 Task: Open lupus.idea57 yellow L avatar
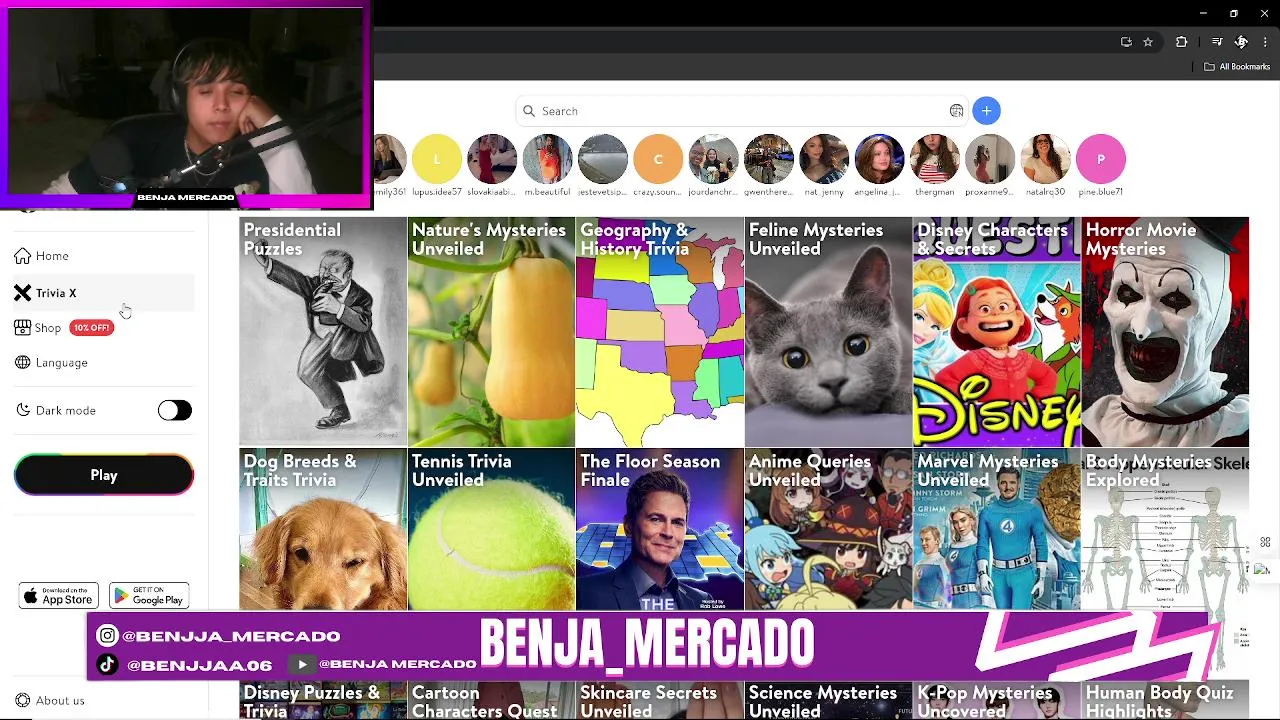point(437,159)
